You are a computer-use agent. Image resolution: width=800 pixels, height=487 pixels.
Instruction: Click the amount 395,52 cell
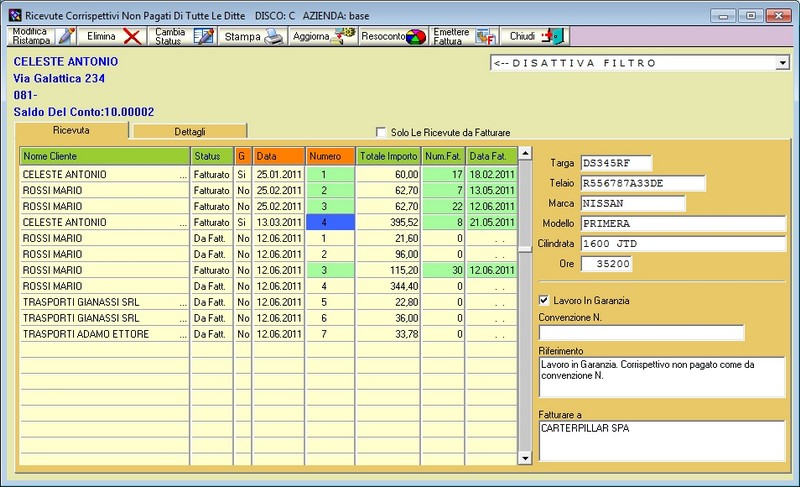[388, 222]
